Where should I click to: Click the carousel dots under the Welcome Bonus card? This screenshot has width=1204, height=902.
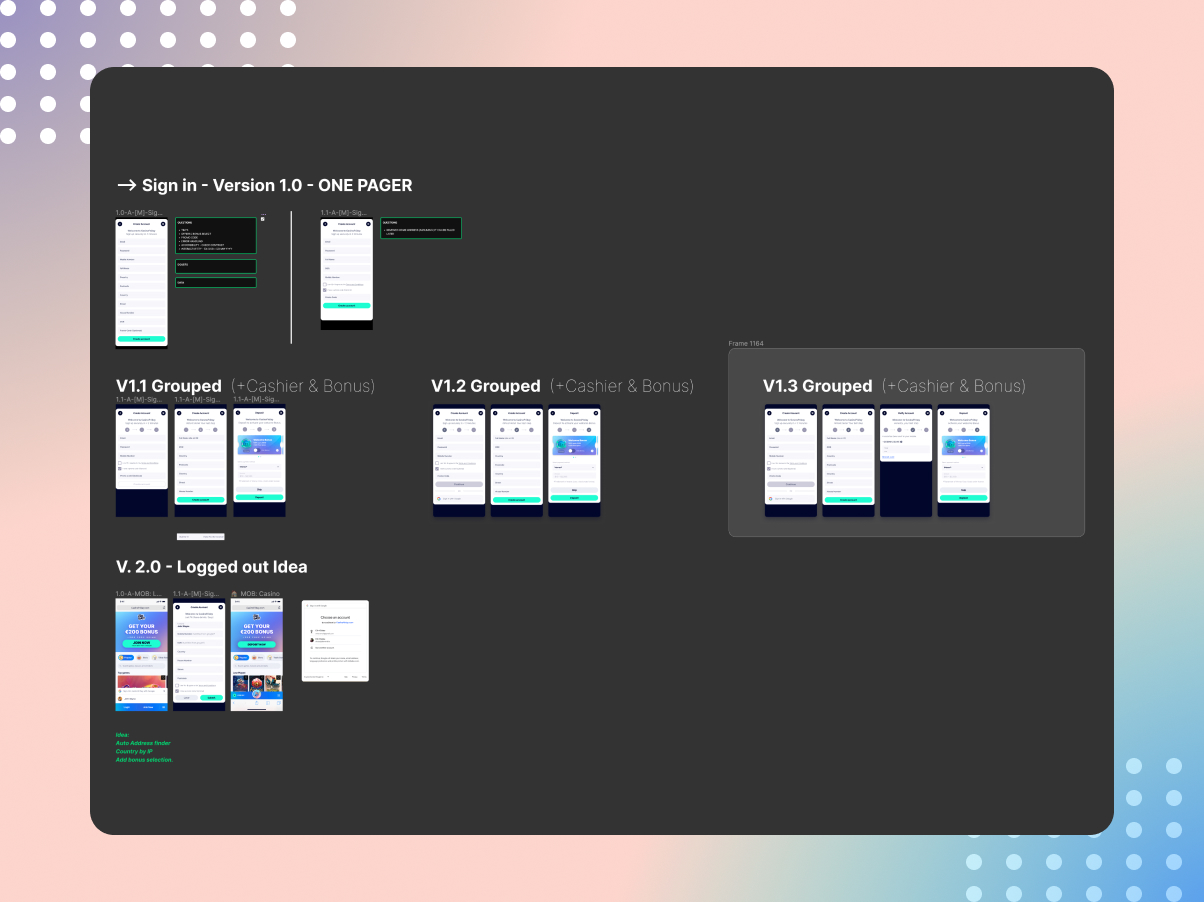coord(259,456)
